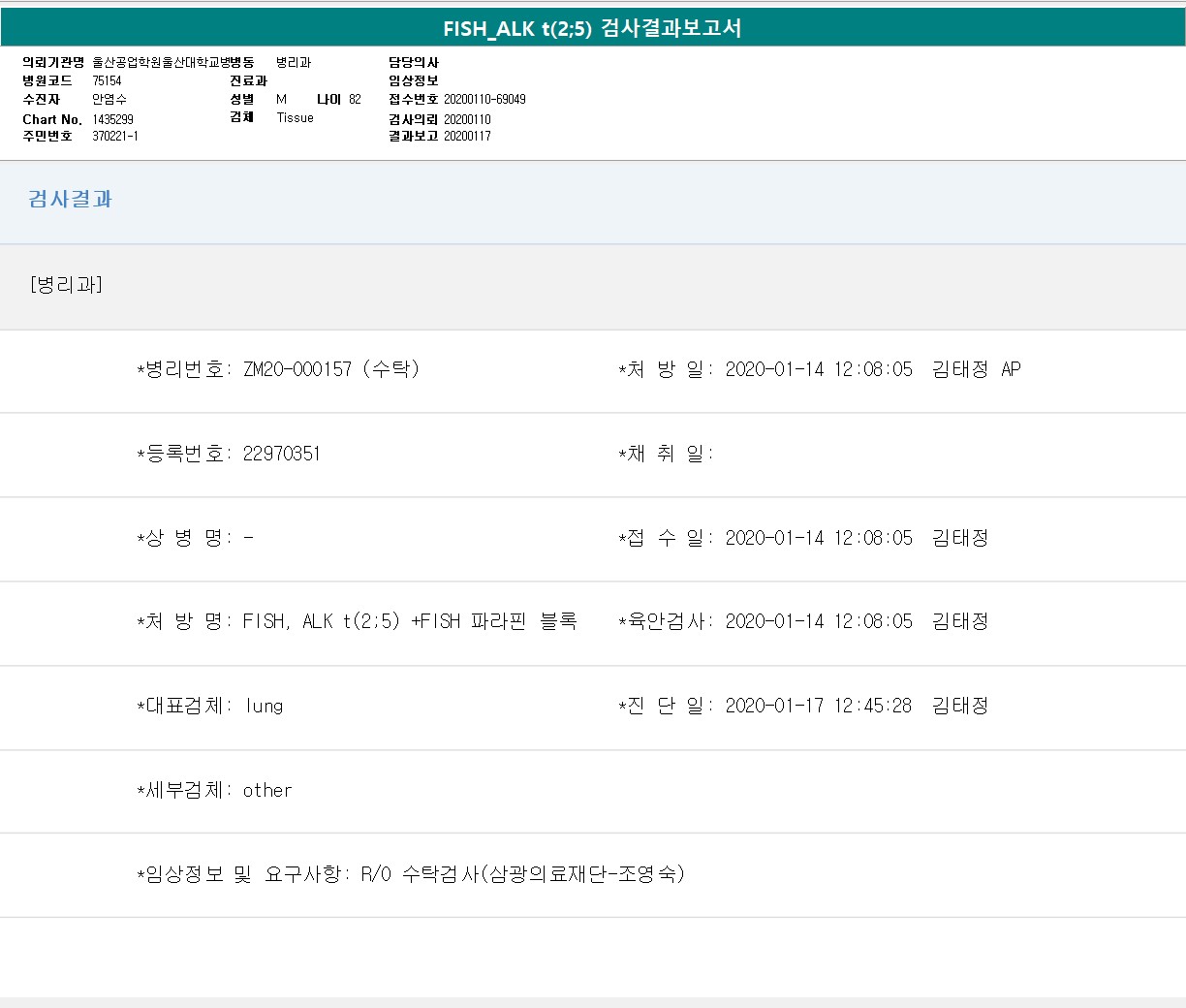Click representative specimen value 'lung'
This screenshot has height=1008, width=1186.
pyautogui.click(x=264, y=706)
